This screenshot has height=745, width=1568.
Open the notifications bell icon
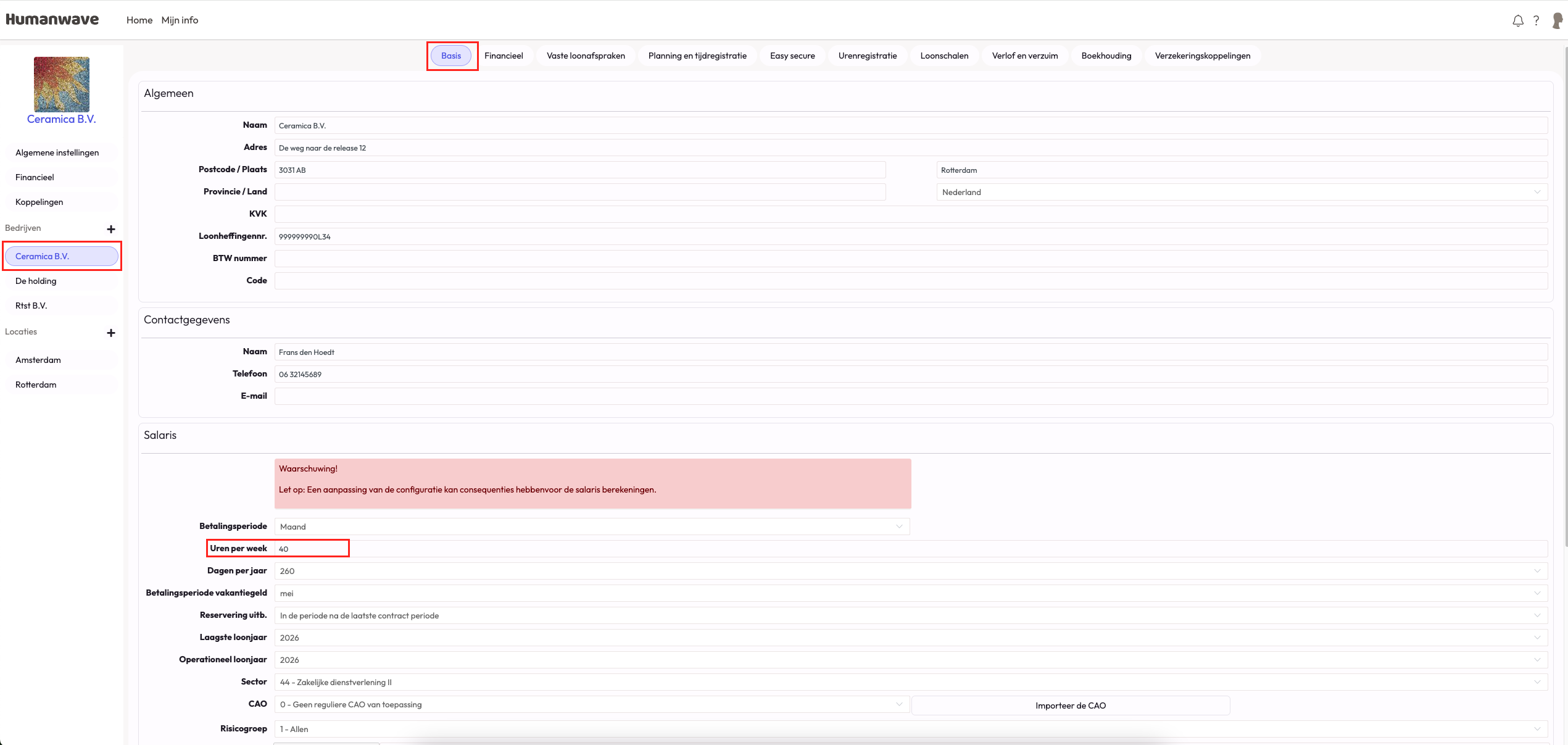[1517, 21]
